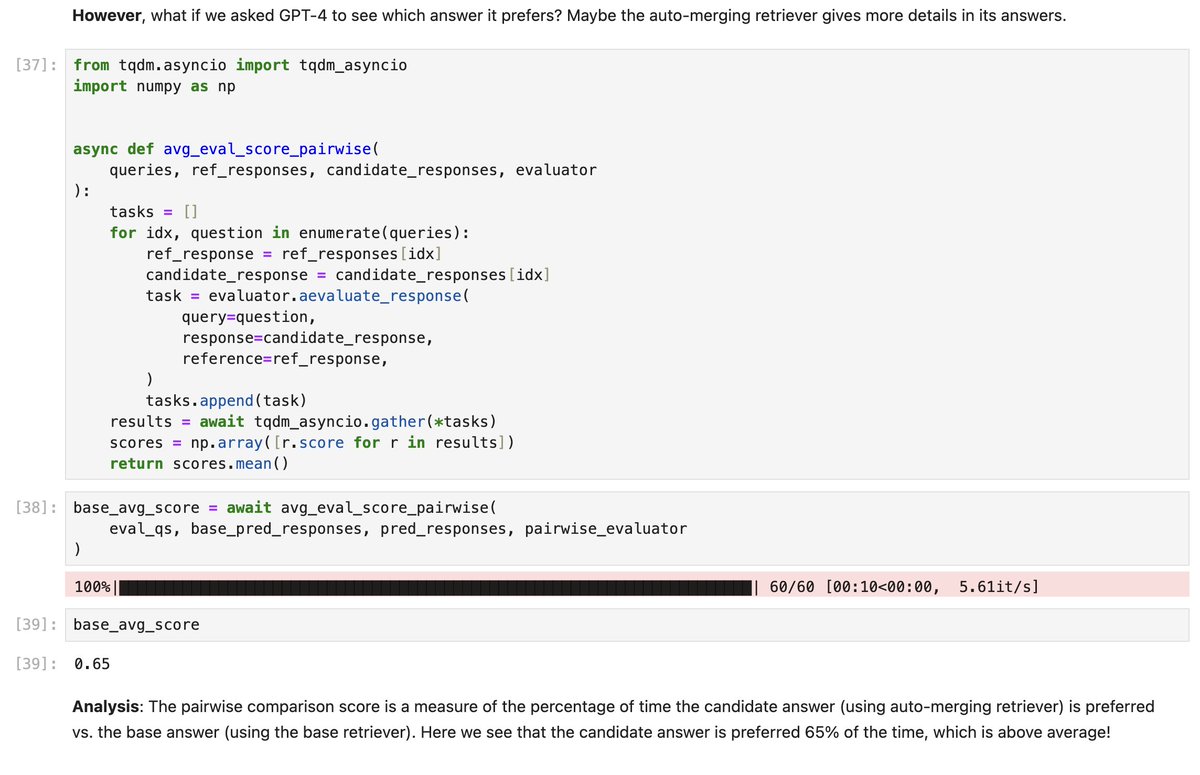Click the 0.65 output value
The width and height of the screenshot is (1200, 775).
[x=92, y=663]
